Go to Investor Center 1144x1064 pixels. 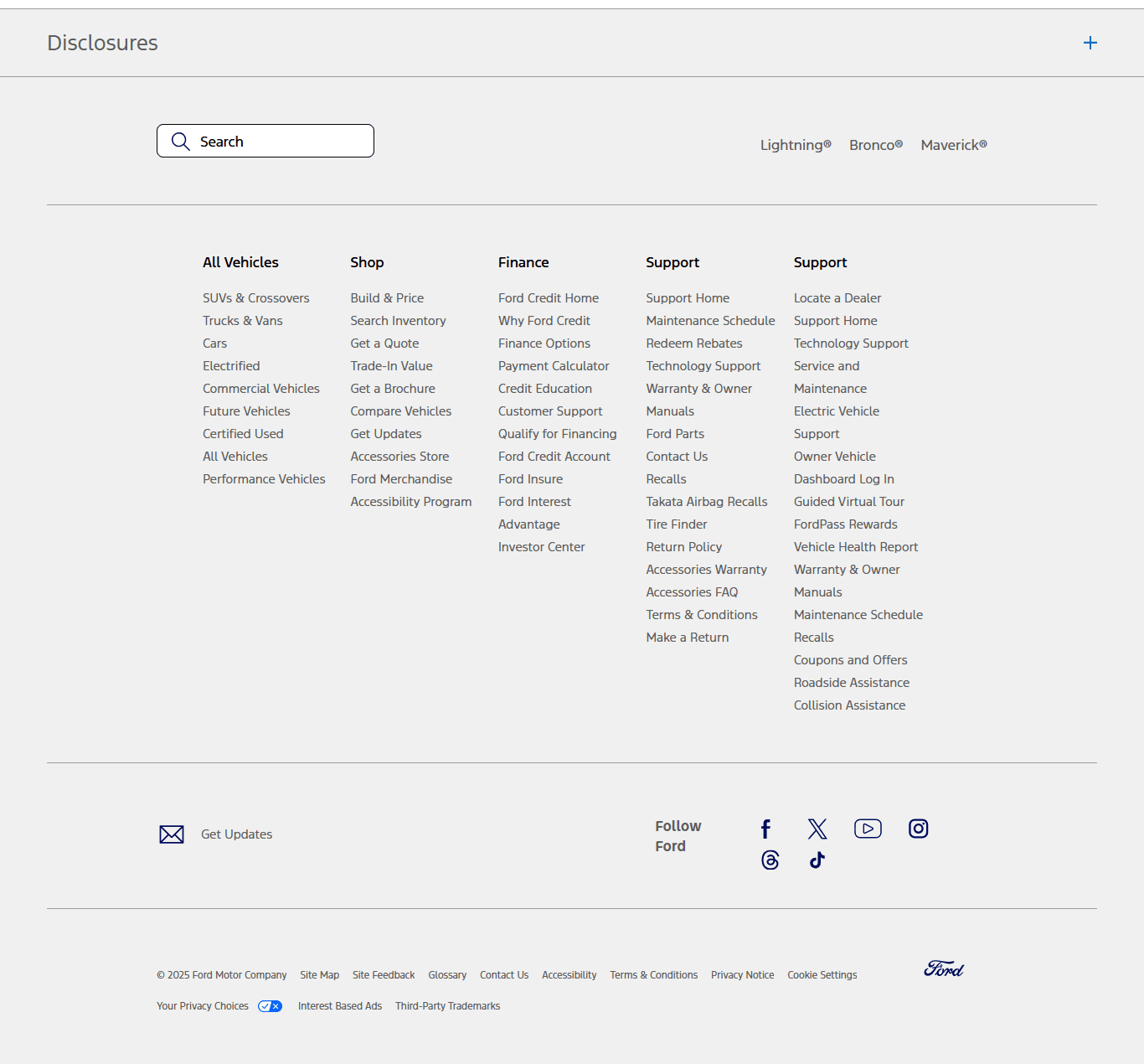coord(542,547)
